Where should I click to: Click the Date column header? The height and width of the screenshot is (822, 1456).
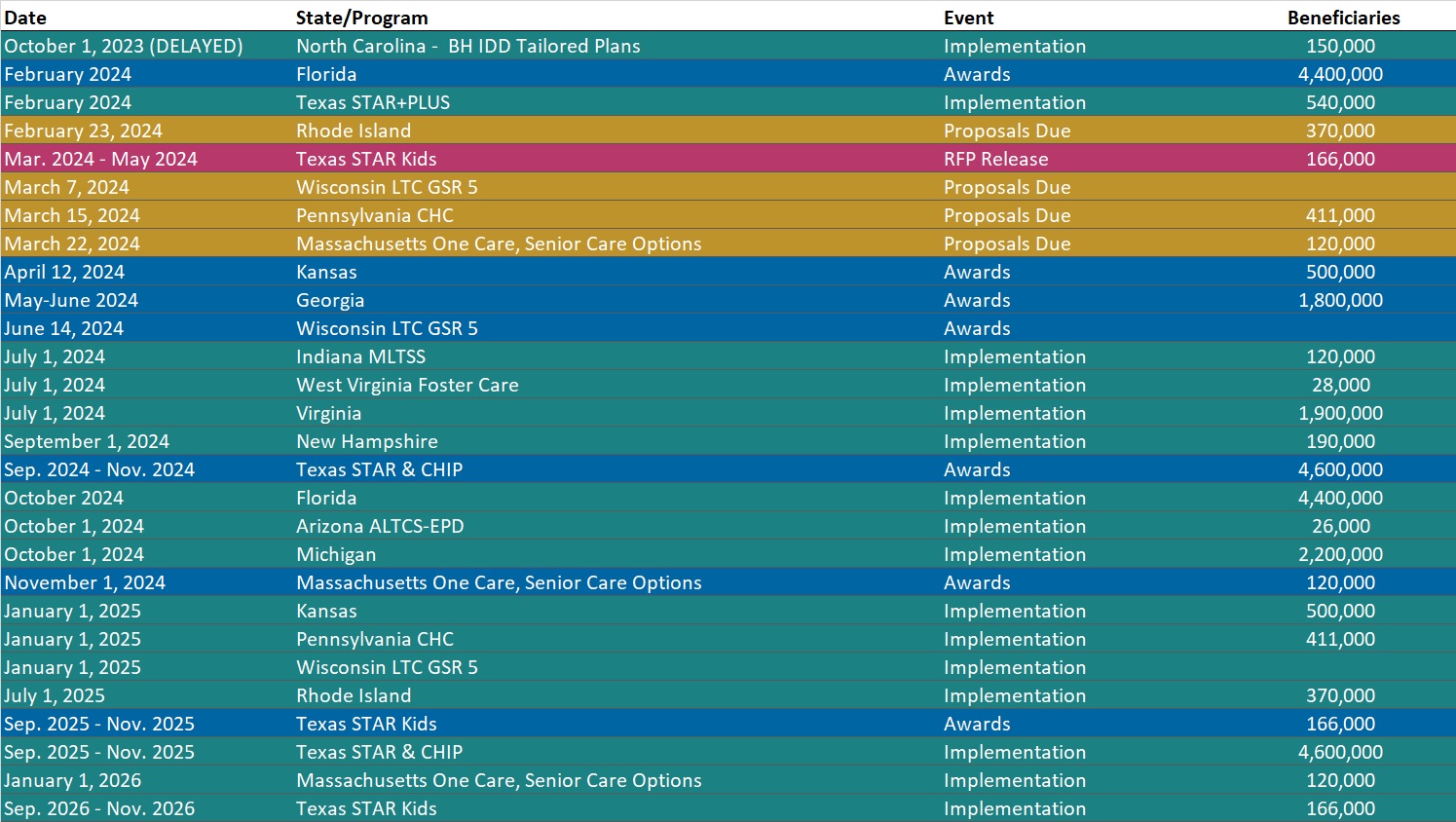pos(25,18)
